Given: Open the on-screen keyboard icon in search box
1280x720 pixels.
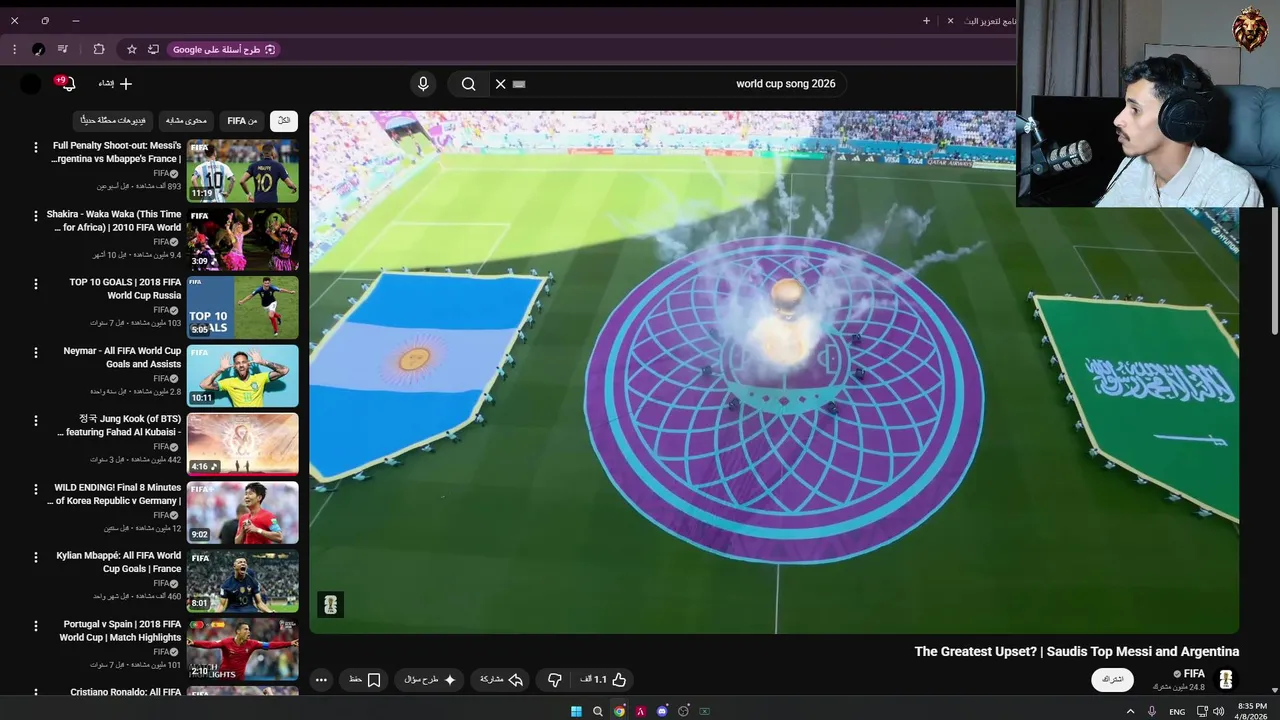Looking at the screenshot, I should click(519, 84).
